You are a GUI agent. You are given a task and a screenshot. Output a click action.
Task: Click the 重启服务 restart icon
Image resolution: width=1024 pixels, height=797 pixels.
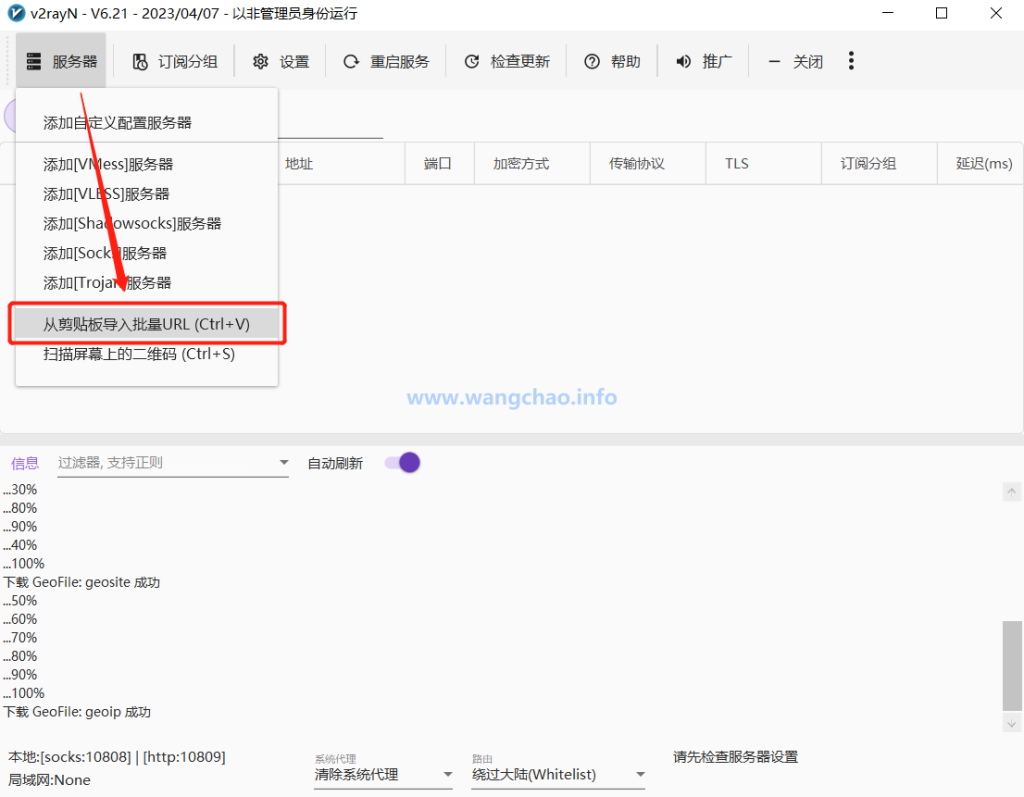pyautogui.click(x=351, y=61)
